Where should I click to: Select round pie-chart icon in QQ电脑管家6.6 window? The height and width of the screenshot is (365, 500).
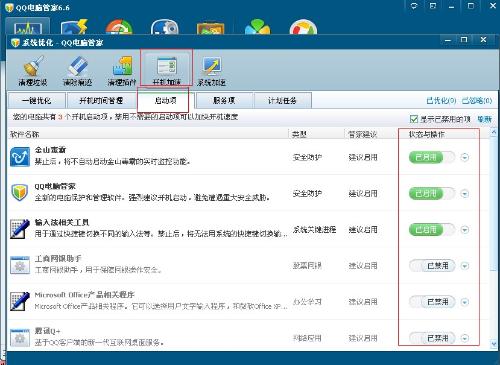(303, 27)
